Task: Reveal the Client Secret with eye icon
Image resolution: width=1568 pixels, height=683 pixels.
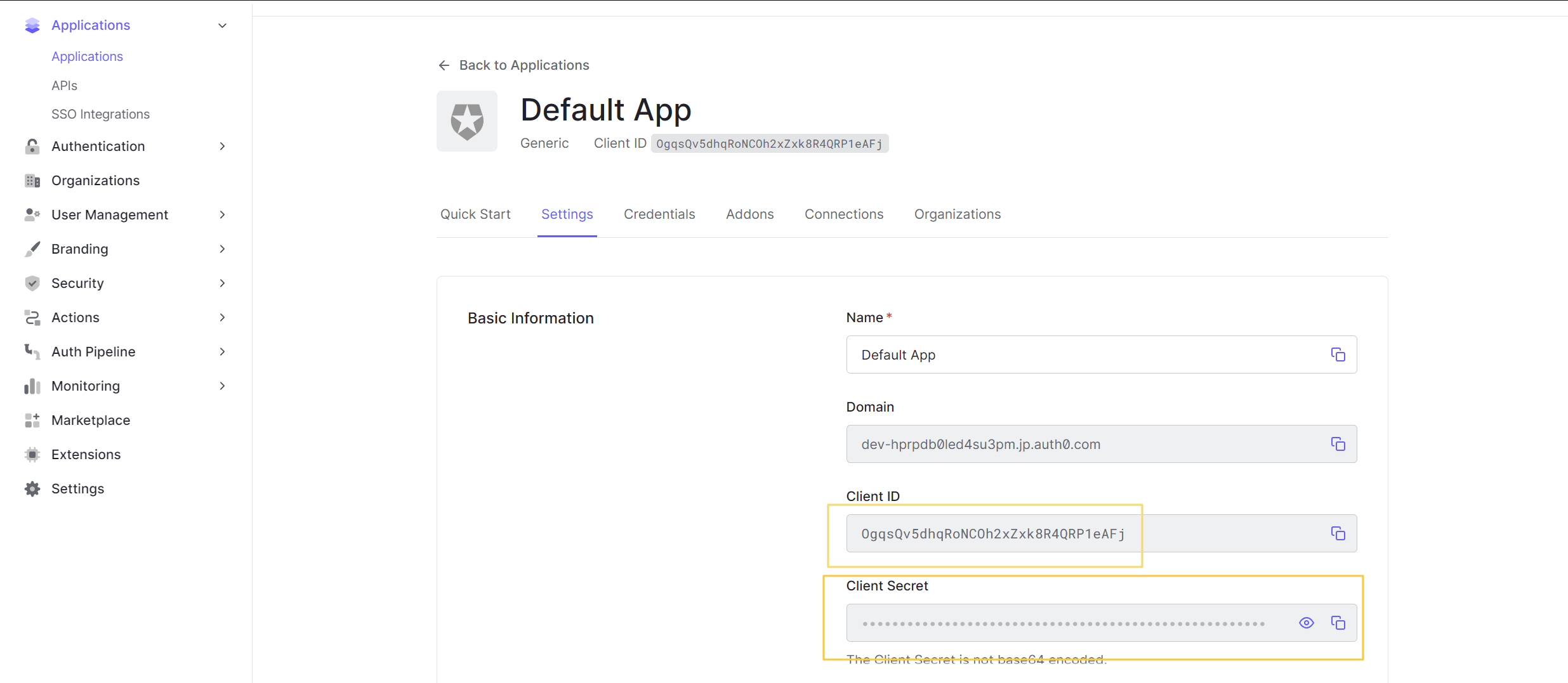Action: (1306, 623)
